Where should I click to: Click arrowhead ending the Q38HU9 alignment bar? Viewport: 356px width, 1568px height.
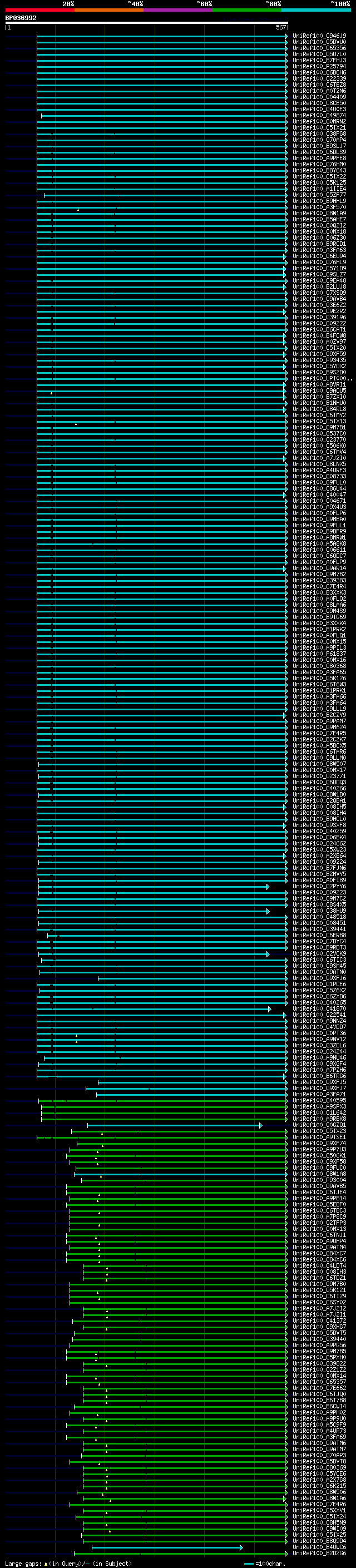(268, 911)
